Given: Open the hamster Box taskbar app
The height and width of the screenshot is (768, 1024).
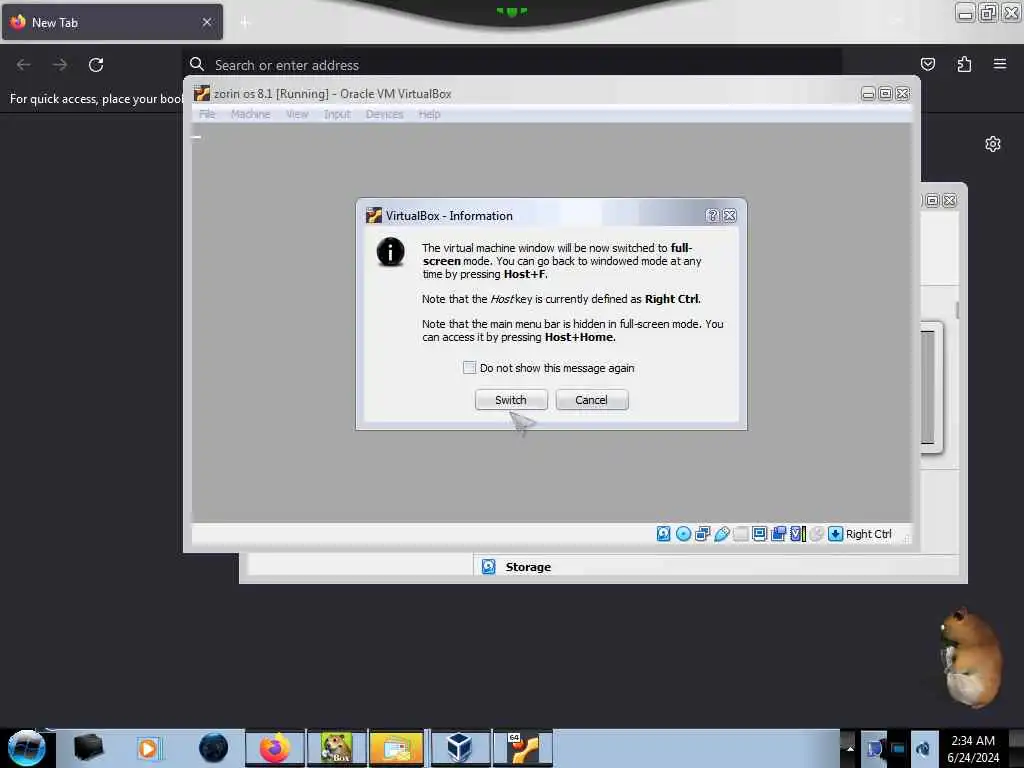Looking at the screenshot, I should pyautogui.click(x=336, y=748).
